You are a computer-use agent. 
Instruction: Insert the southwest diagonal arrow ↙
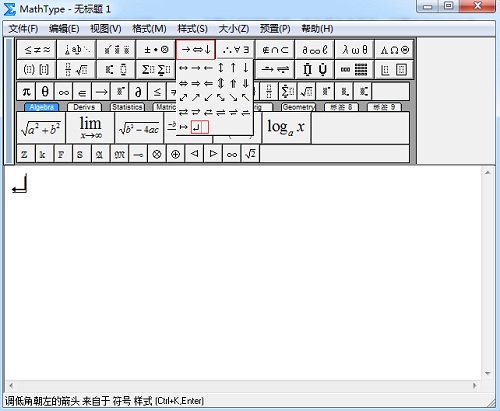pos(208,97)
